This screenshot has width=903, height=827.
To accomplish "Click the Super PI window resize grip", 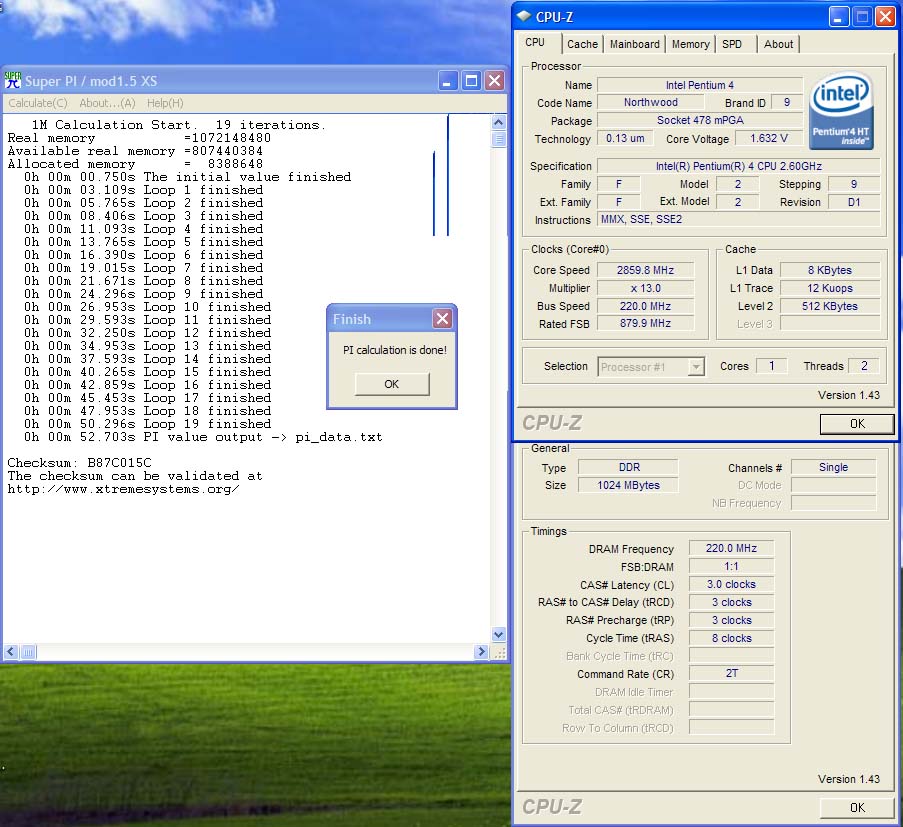I will tap(499, 653).
